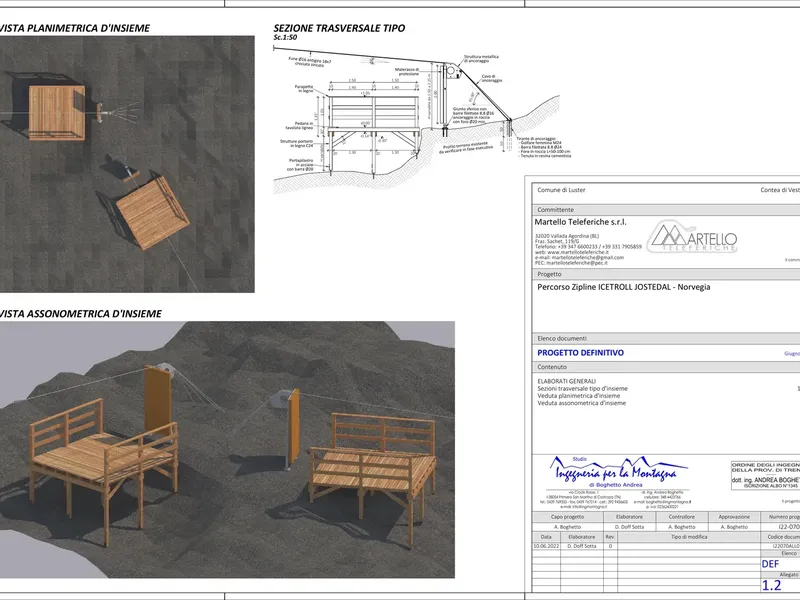Click 'A. Boghetto' under Controllore
The height and width of the screenshot is (600, 800).
682,527
